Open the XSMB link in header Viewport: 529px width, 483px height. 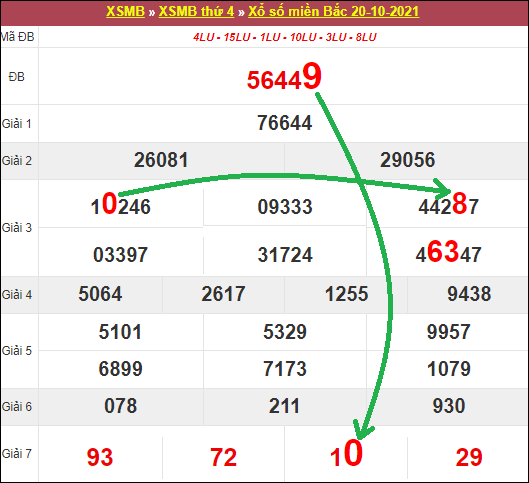click(125, 11)
